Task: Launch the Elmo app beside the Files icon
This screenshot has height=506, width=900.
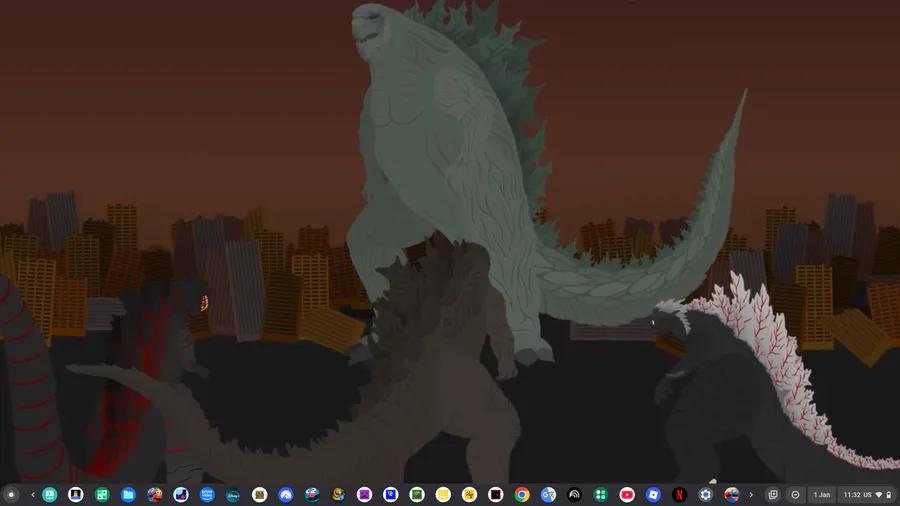Action: coord(154,495)
